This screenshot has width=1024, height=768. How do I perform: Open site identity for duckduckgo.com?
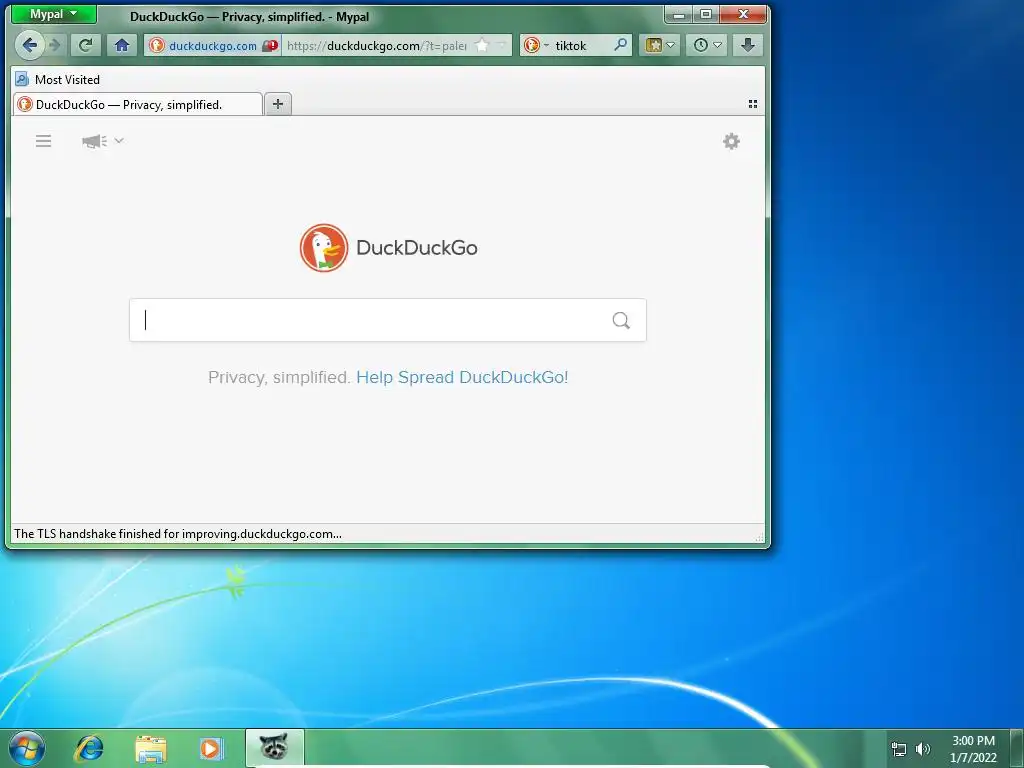[x=203, y=46]
